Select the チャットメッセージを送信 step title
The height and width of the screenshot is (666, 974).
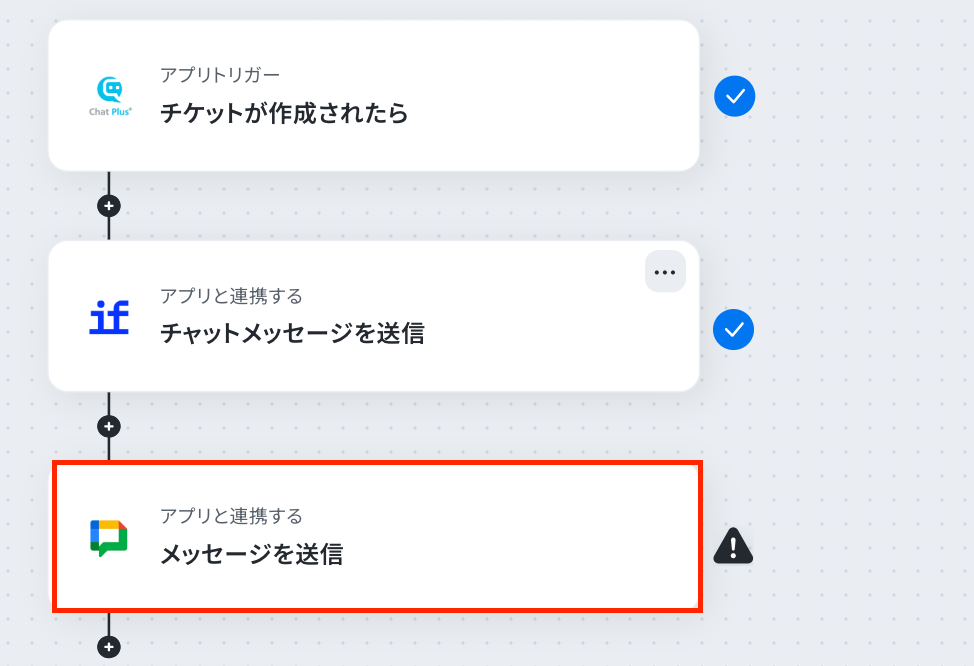(x=292, y=334)
